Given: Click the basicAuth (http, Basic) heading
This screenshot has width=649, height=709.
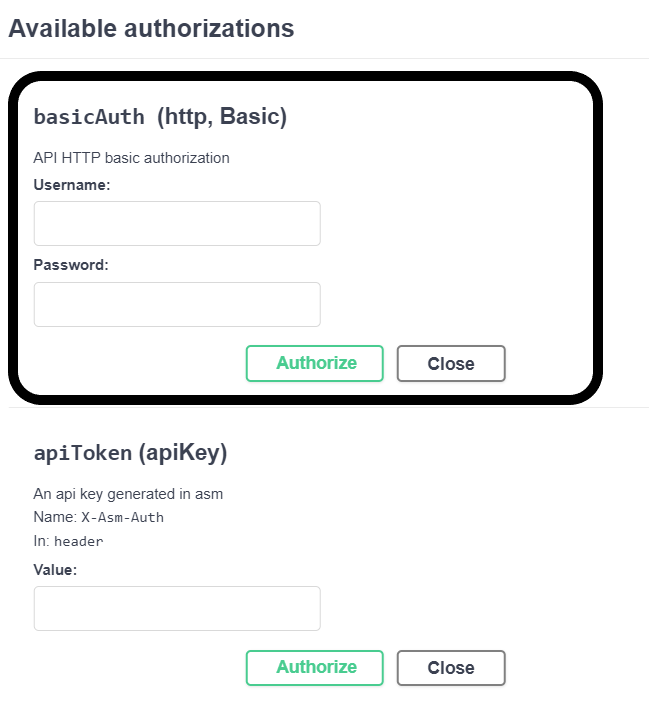Looking at the screenshot, I should 160,117.
